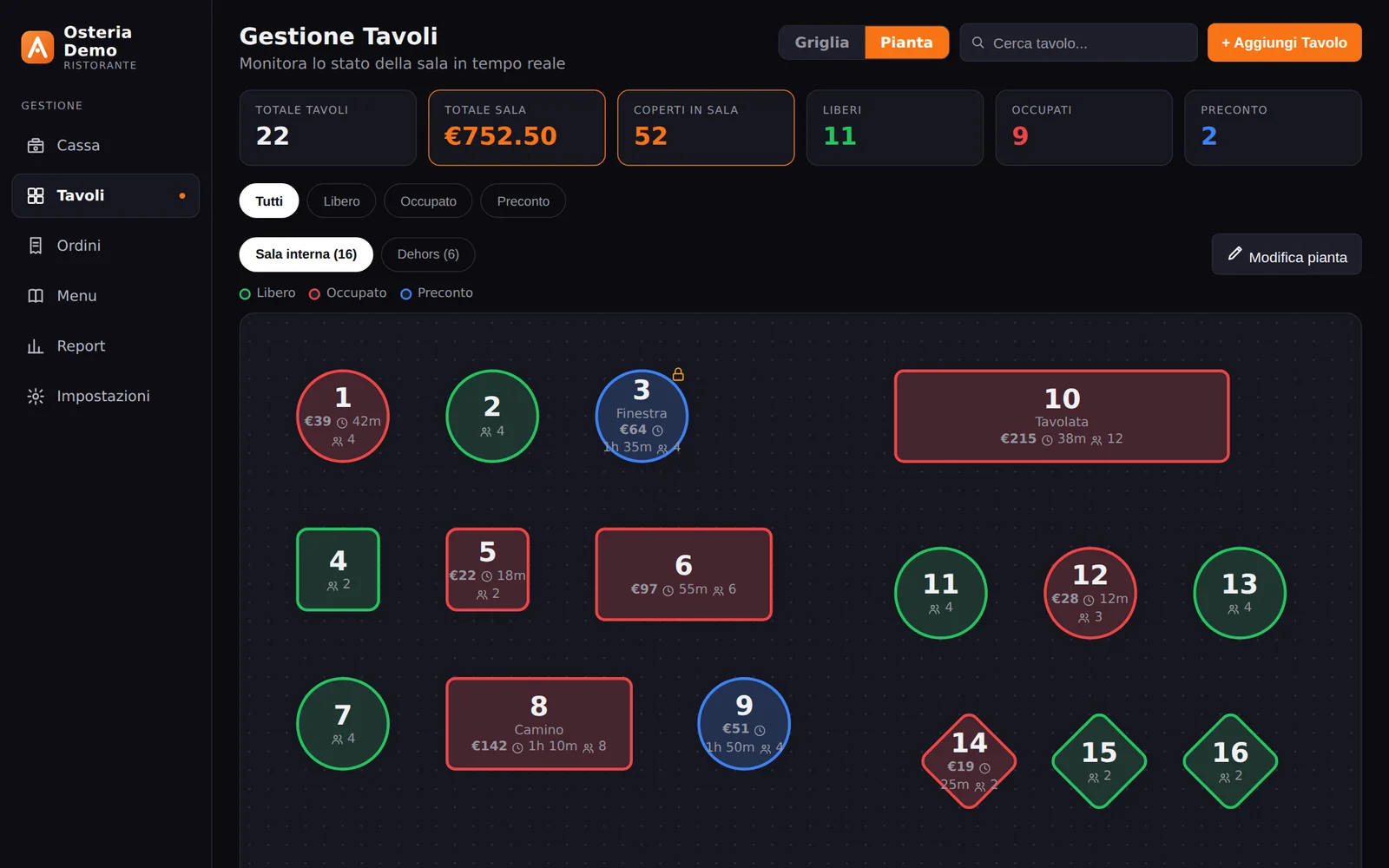
Task: Open table 6 with €97 bill
Action: point(684,575)
